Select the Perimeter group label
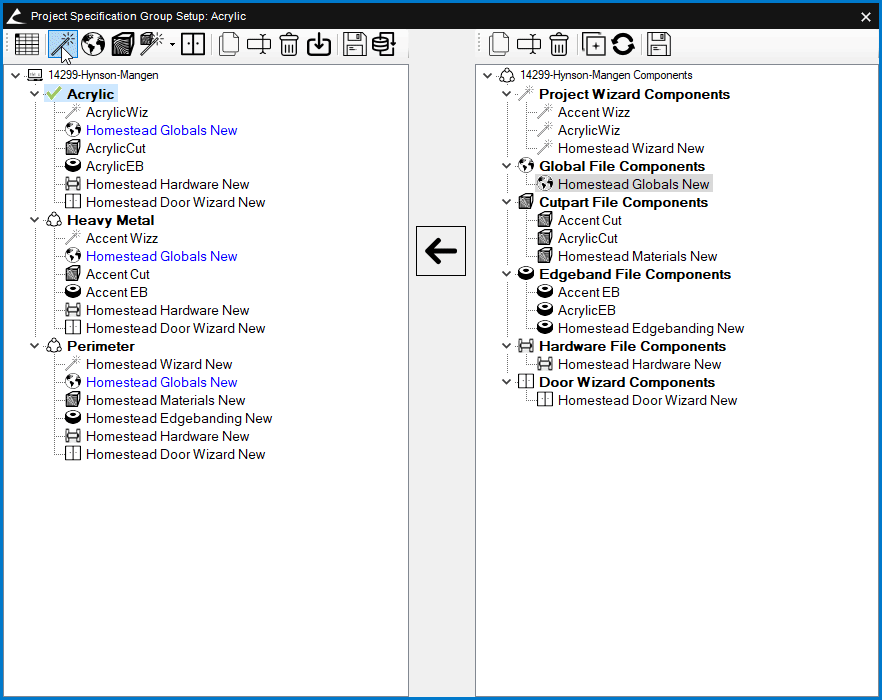This screenshot has width=882, height=700. coord(101,346)
